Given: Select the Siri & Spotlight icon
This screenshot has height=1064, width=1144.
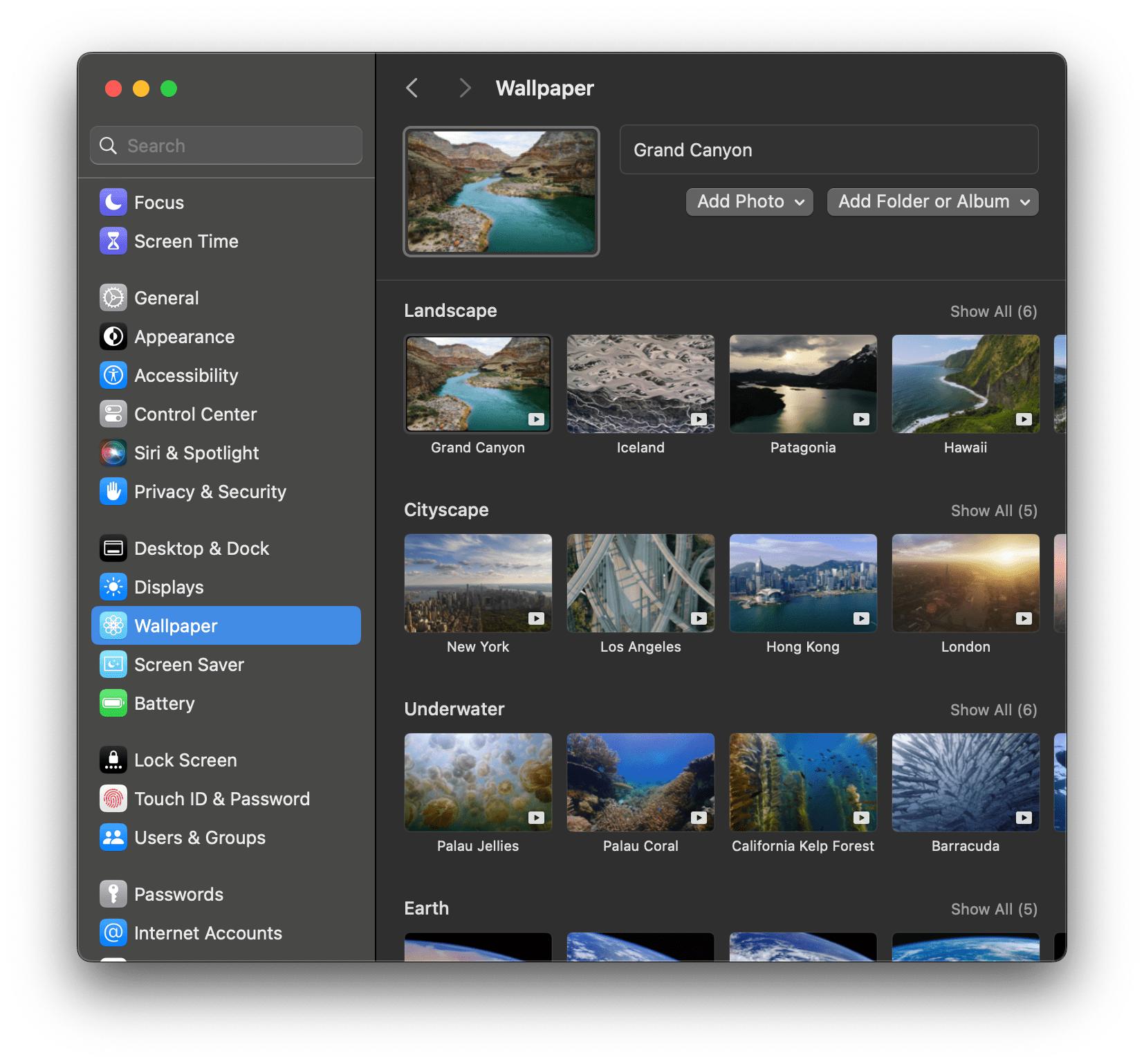Looking at the screenshot, I should pyautogui.click(x=113, y=452).
